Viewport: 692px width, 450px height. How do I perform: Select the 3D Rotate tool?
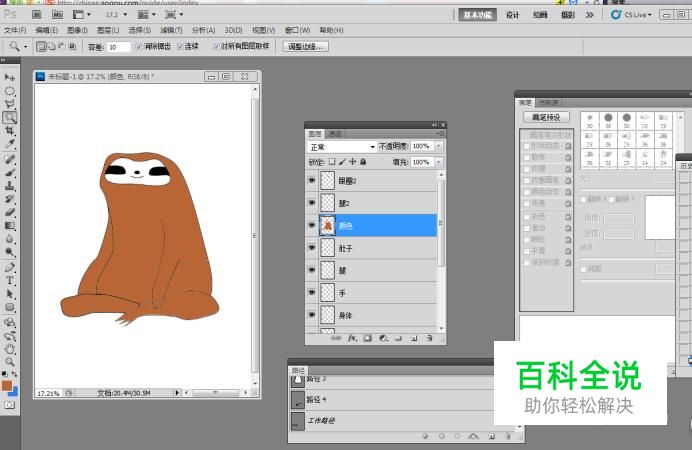(10, 322)
